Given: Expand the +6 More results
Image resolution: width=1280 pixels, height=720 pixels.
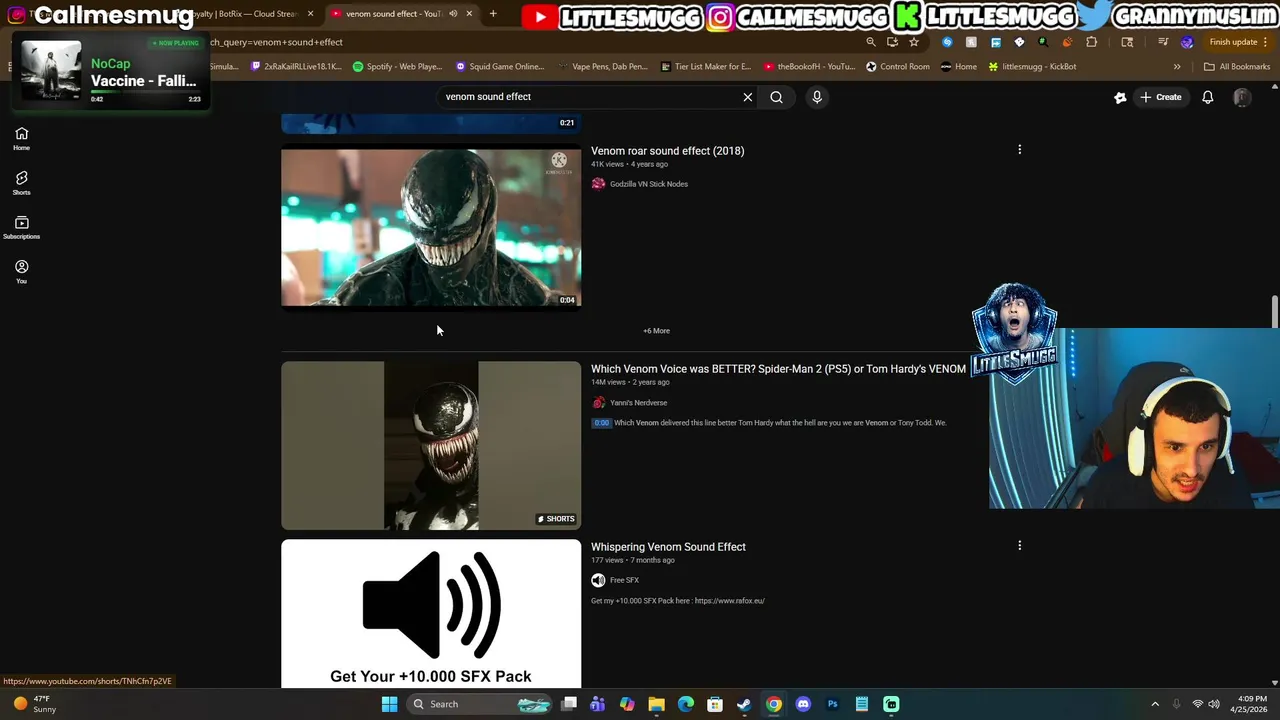Looking at the screenshot, I should click(656, 331).
